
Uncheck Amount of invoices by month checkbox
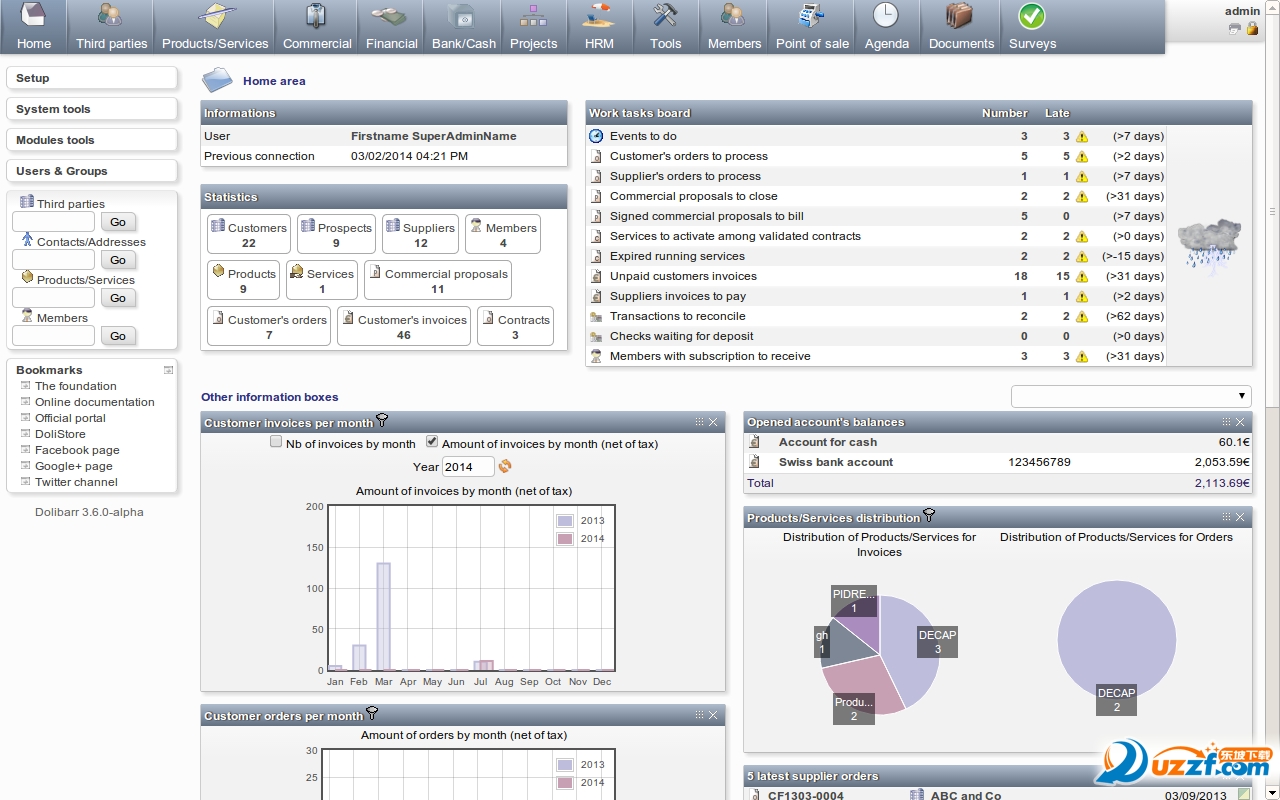[432, 442]
